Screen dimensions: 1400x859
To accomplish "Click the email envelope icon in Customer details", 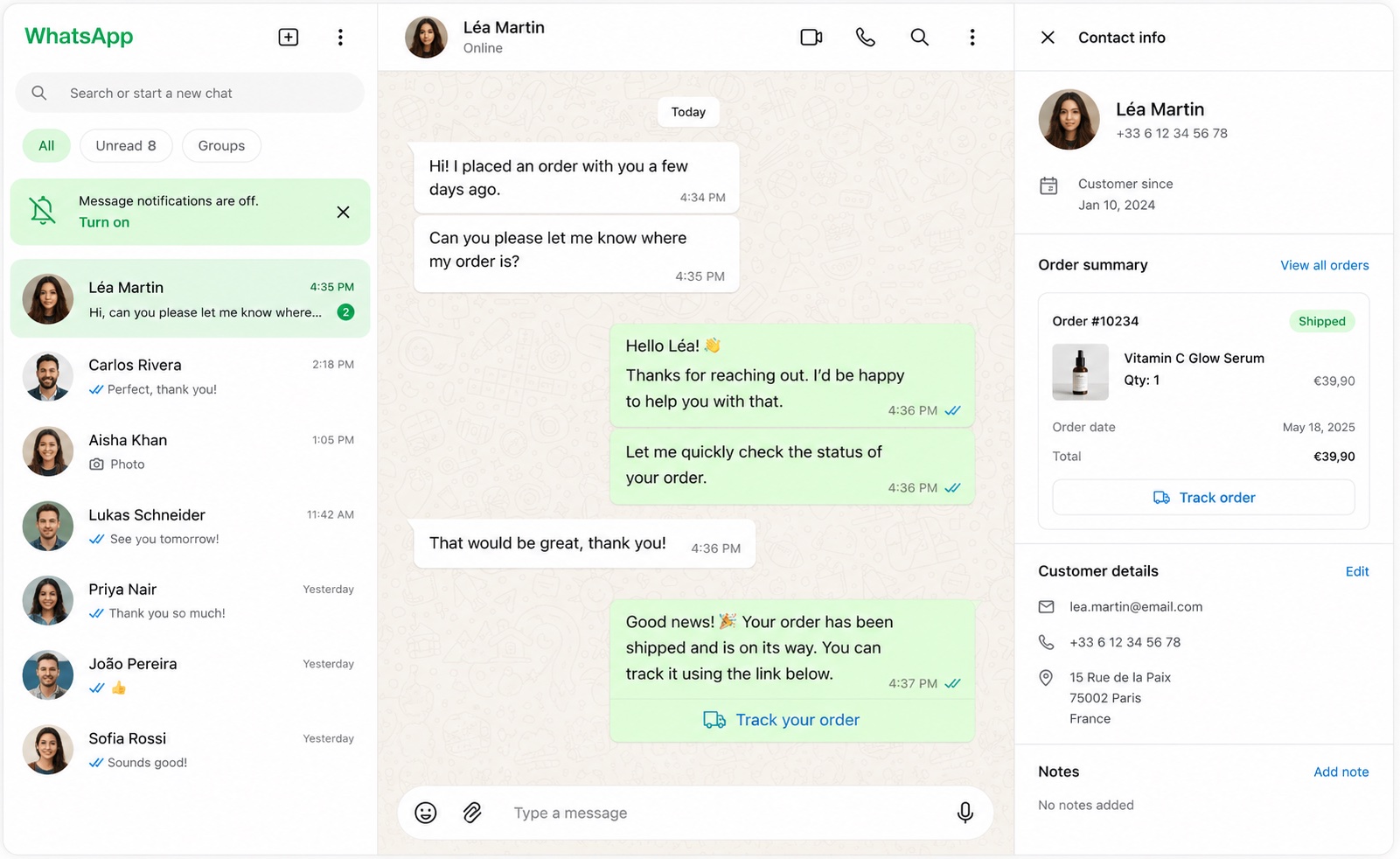I will point(1046,606).
